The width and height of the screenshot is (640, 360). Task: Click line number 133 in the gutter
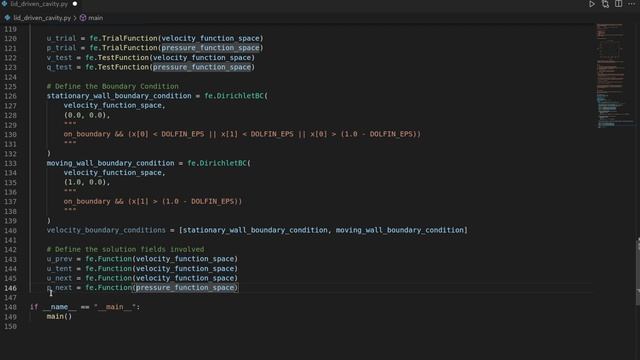(11, 163)
